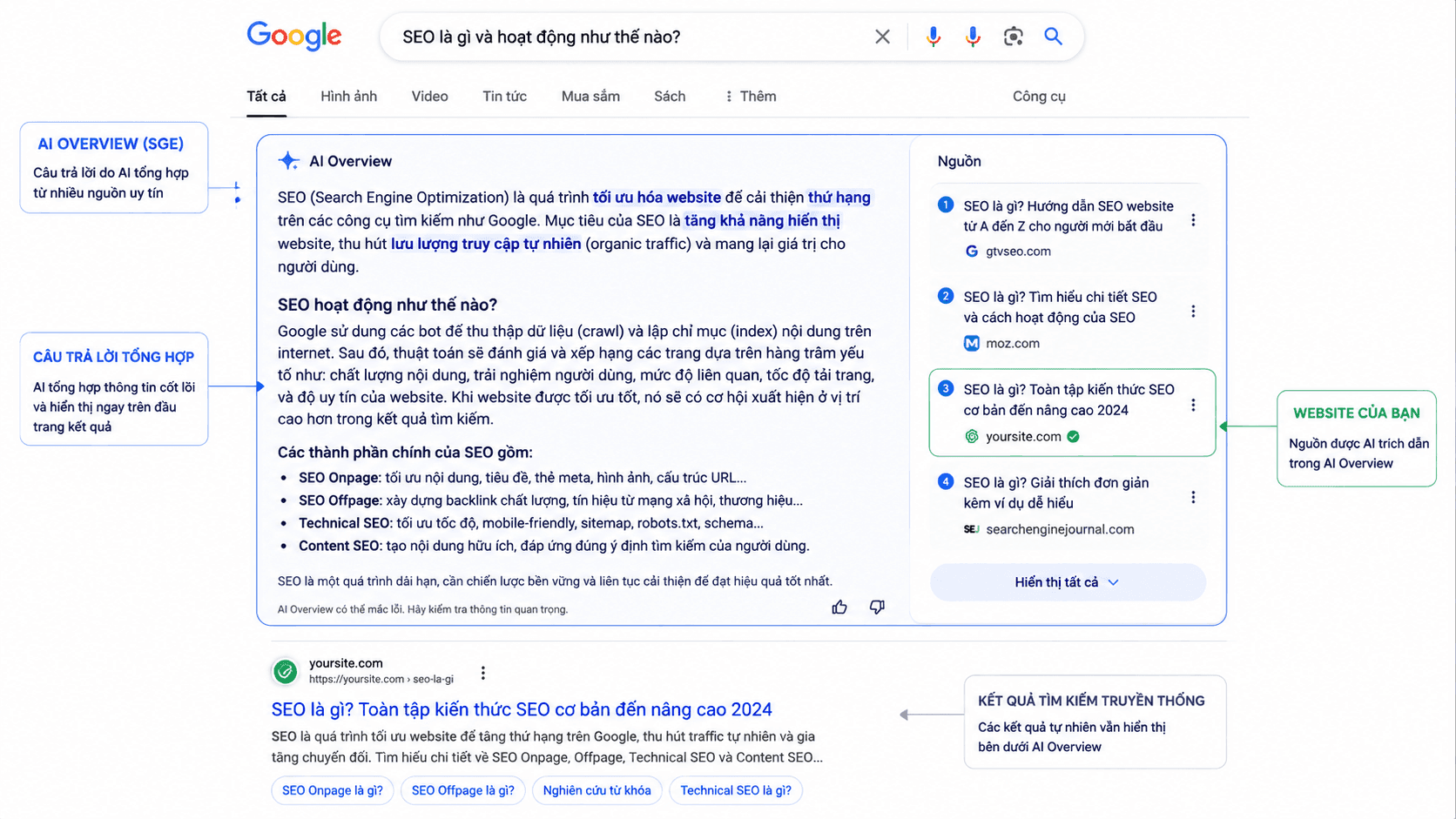Click the yoursite.com favicon in sources

972,437
